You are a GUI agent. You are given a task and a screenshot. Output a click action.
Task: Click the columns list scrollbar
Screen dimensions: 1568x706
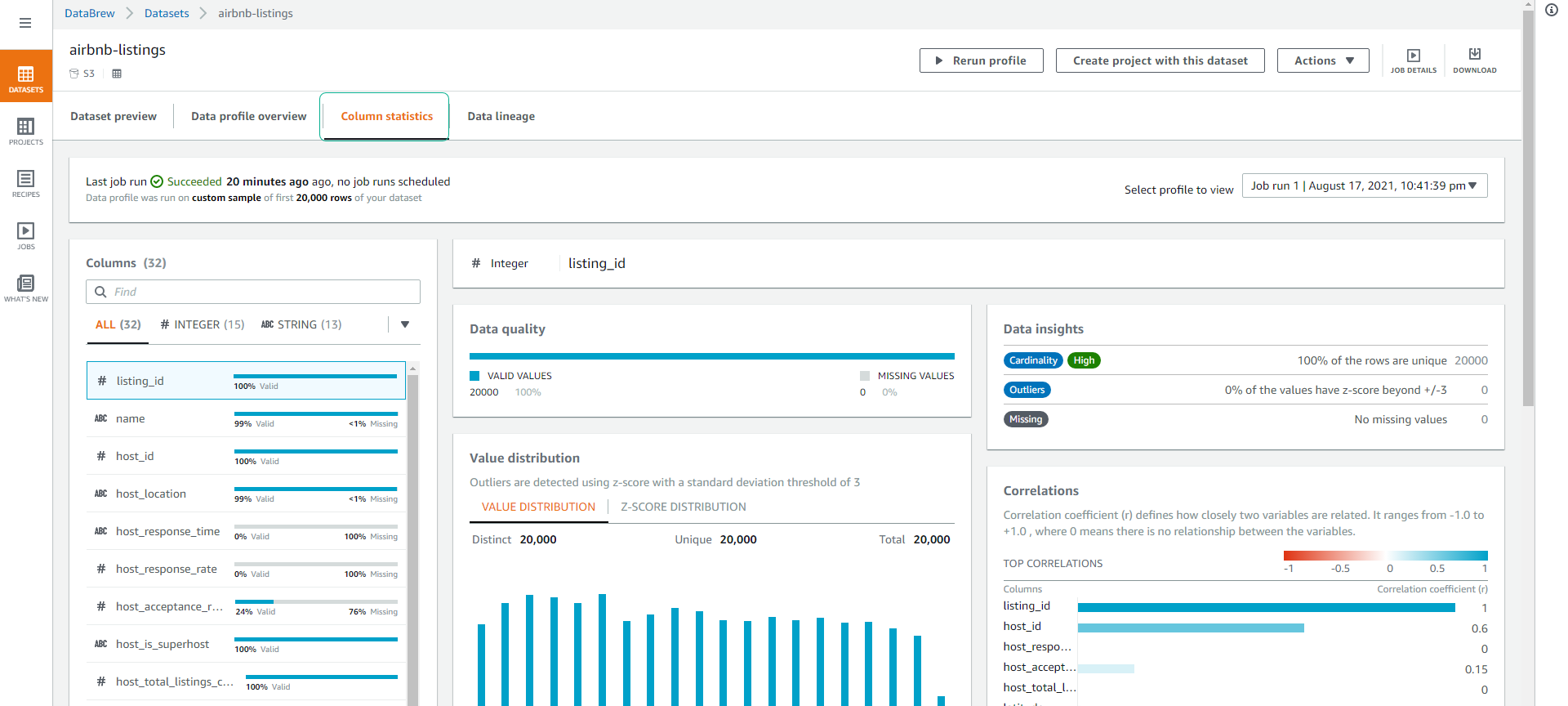[413, 539]
